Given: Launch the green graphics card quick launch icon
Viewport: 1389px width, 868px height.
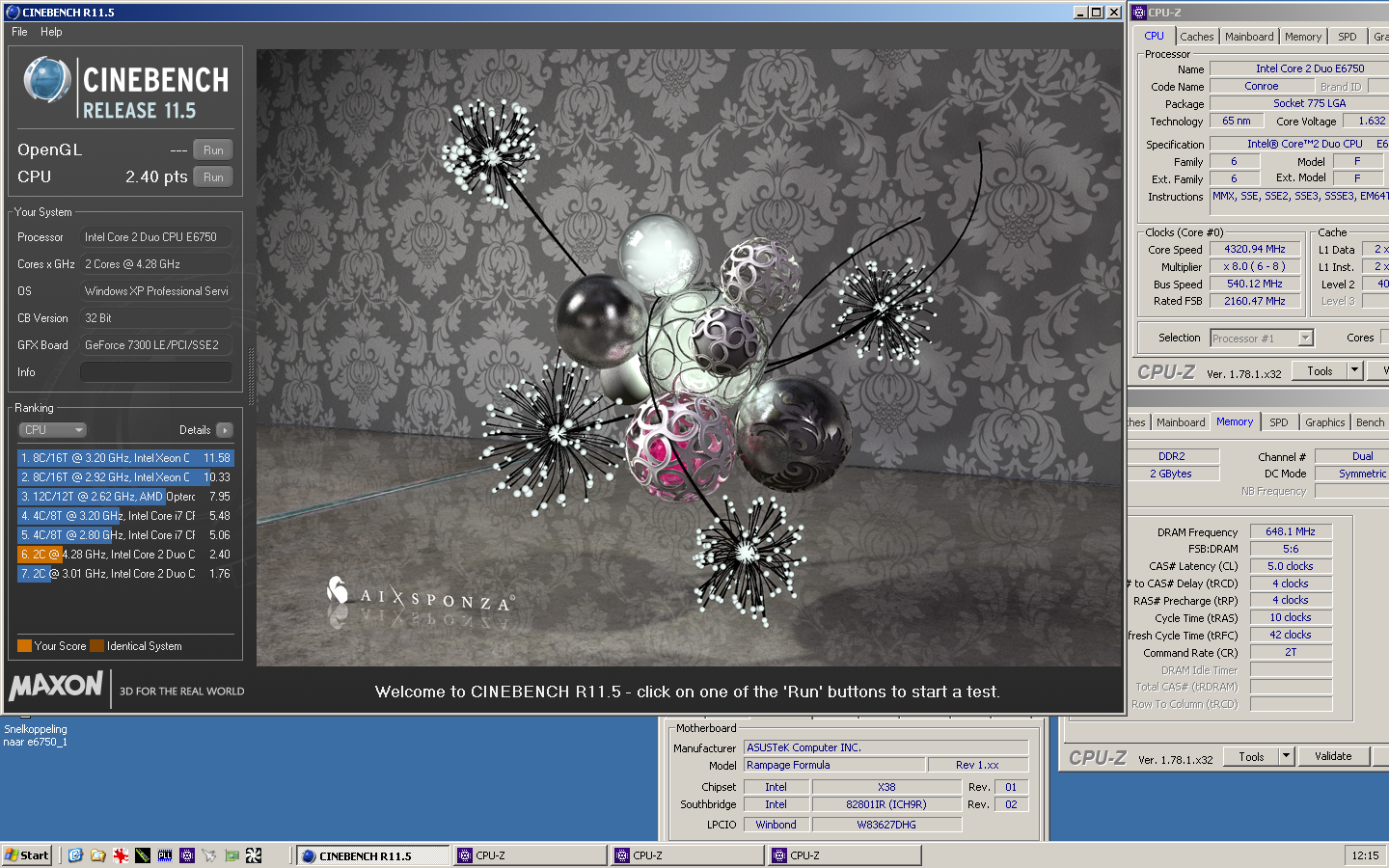Looking at the screenshot, I should click(231, 855).
